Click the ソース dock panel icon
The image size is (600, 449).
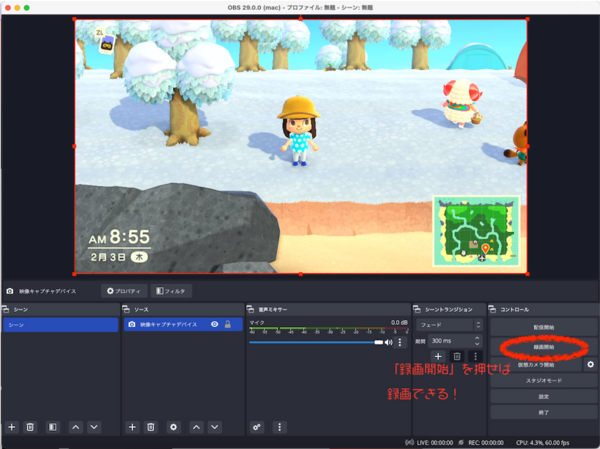coord(126,309)
